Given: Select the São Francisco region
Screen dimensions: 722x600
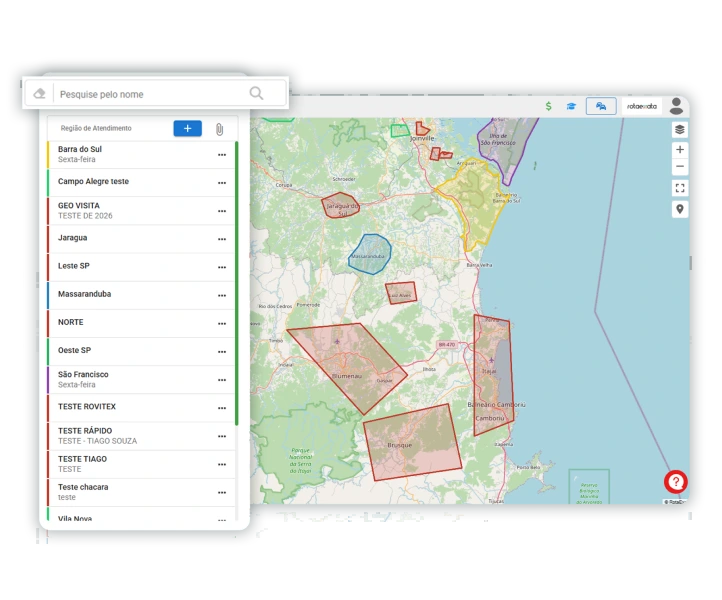Looking at the screenshot, I should [140, 379].
